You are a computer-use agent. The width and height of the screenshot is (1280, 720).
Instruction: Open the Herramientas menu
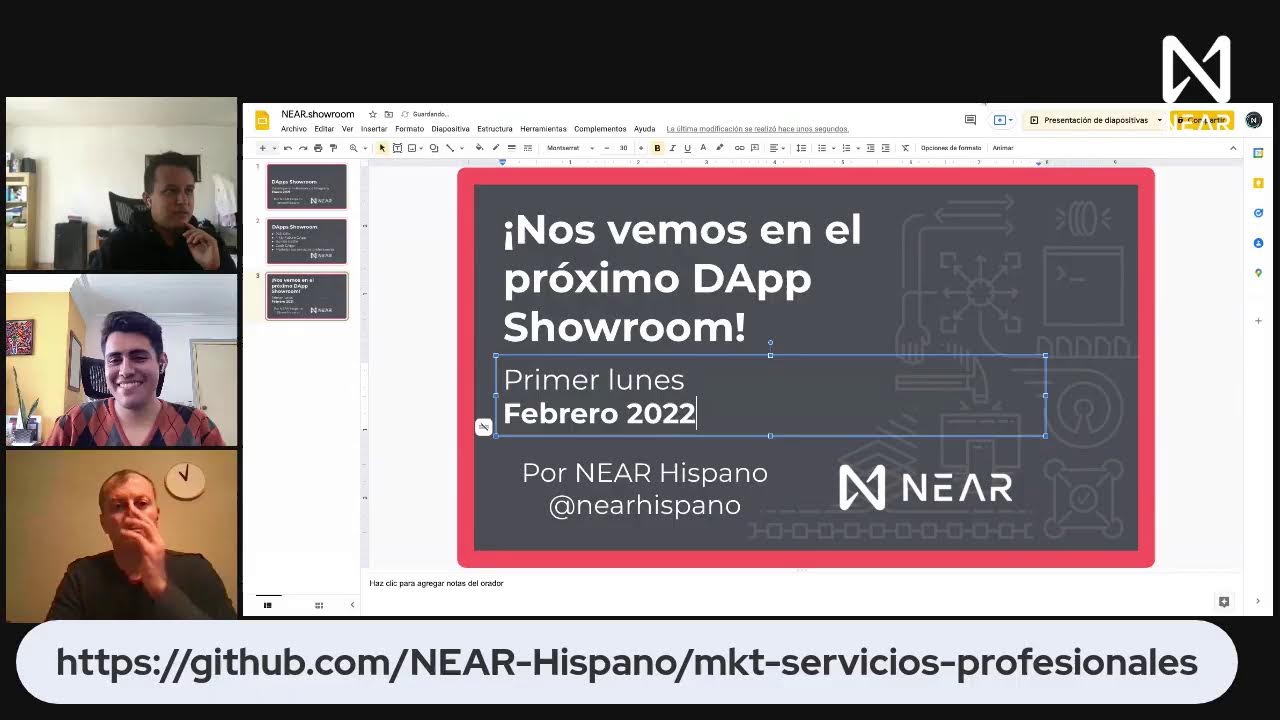pyautogui.click(x=543, y=129)
